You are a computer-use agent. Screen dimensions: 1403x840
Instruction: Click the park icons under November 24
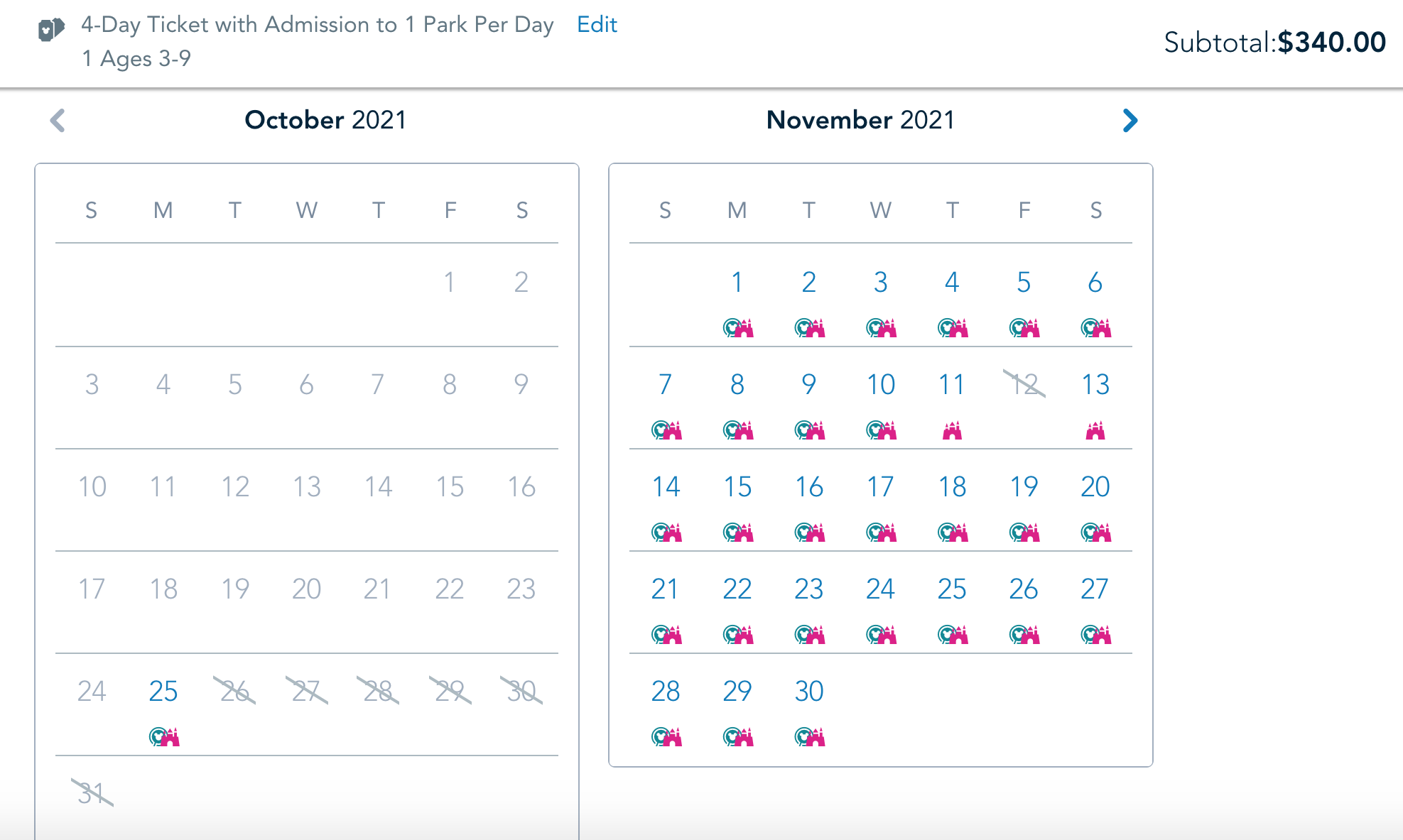(x=882, y=635)
